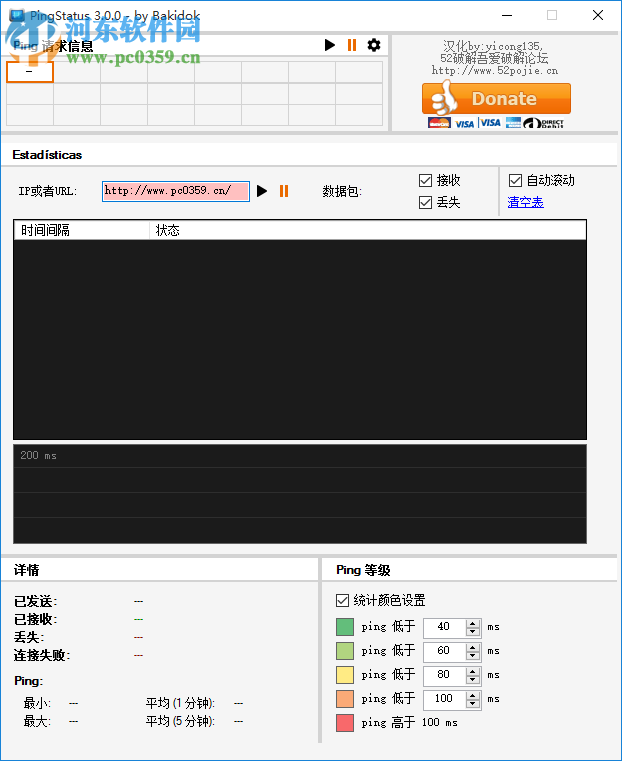The height and width of the screenshot is (761, 622).
Task: Click the 200 ms ping graph area
Action: coord(300,494)
